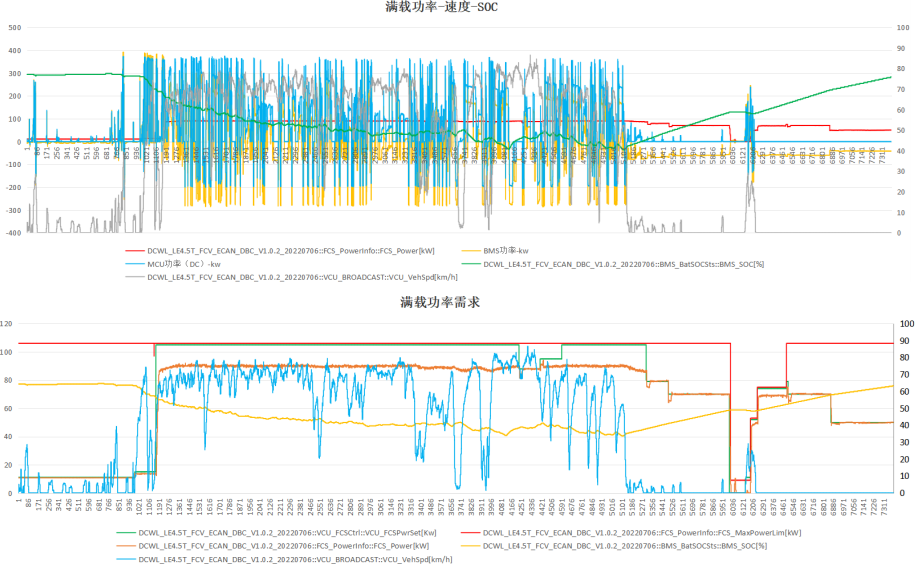Click the blue MCU功率 (DC) legend marker
918x573 pixels.
point(135,264)
